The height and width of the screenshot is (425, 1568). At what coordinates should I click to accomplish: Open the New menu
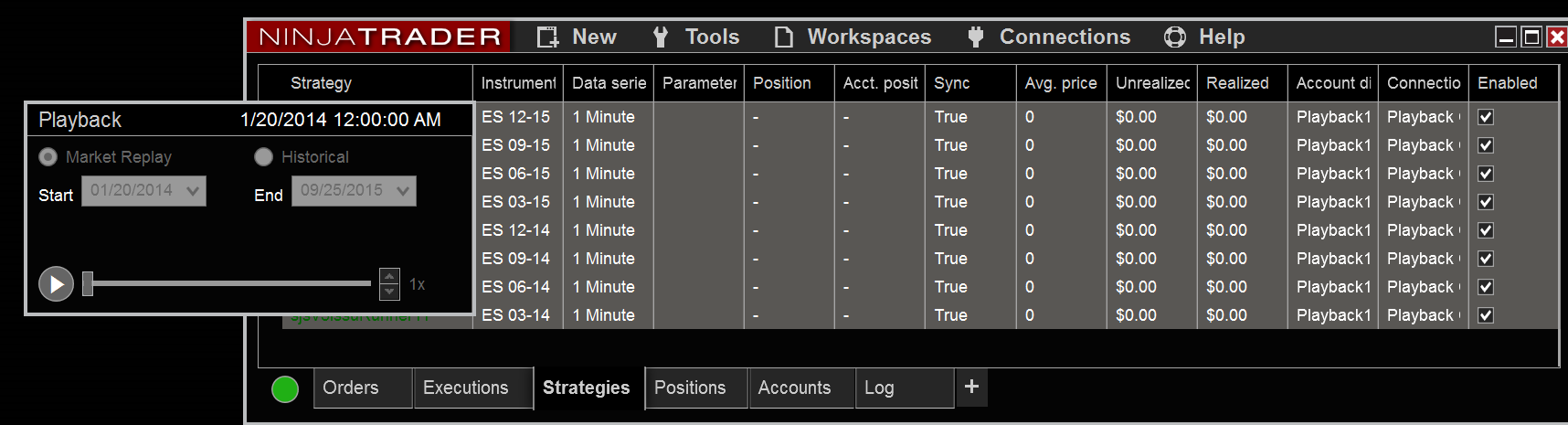pos(577,37)
